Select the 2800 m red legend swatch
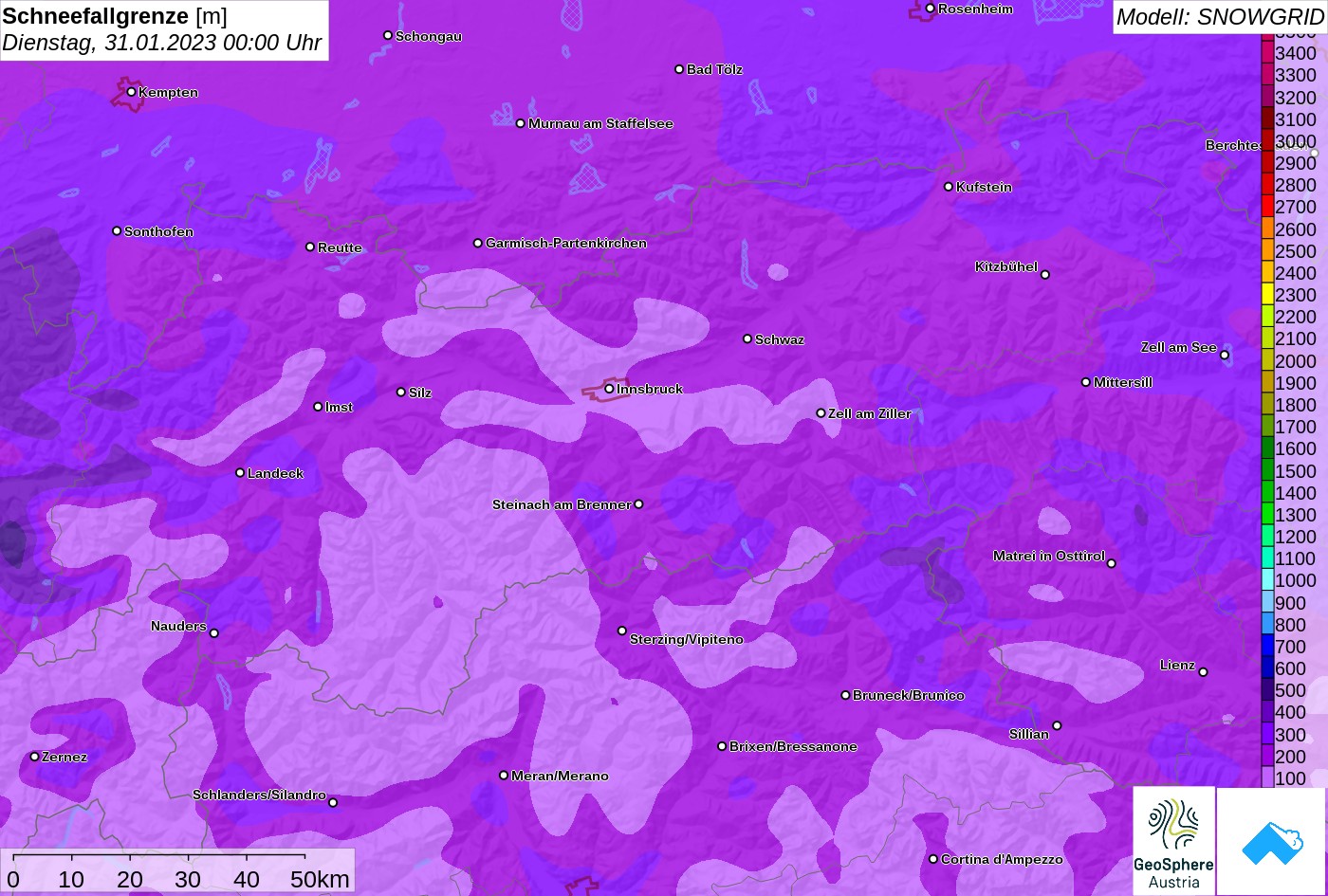The image size is (1328, 896). click(1267, 184)
